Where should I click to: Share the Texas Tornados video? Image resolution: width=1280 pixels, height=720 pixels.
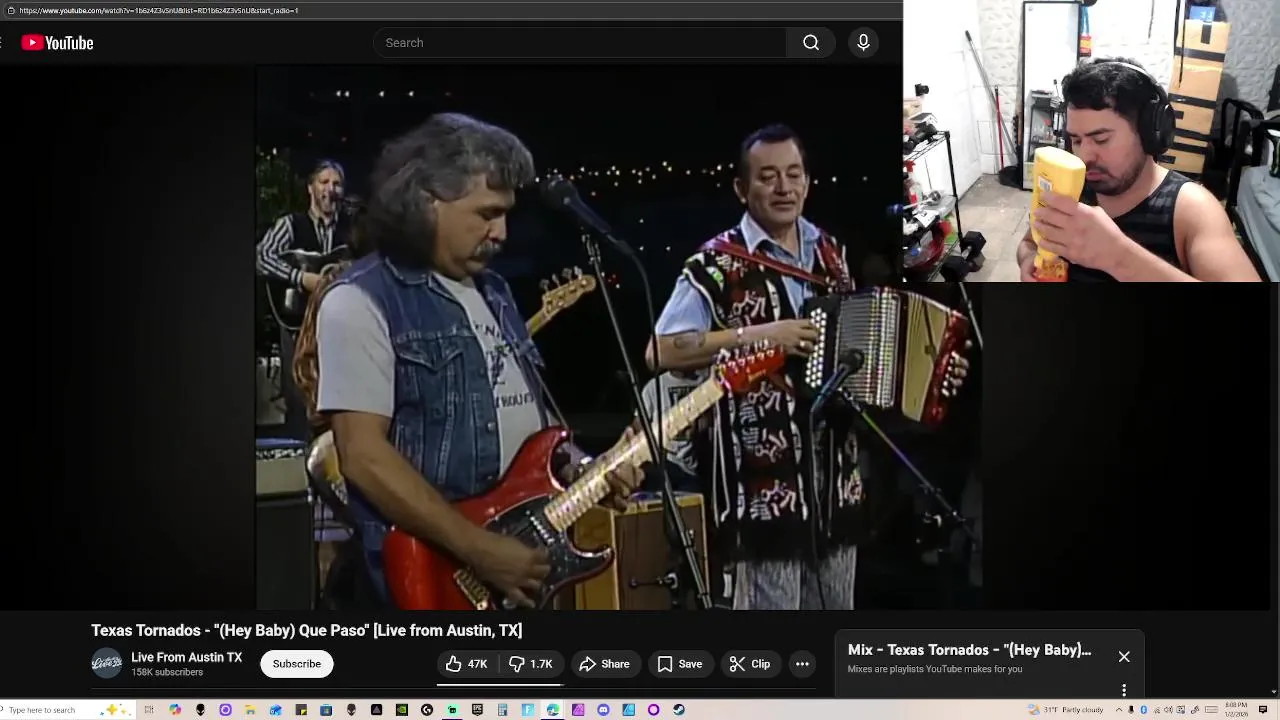click(604, 664)
